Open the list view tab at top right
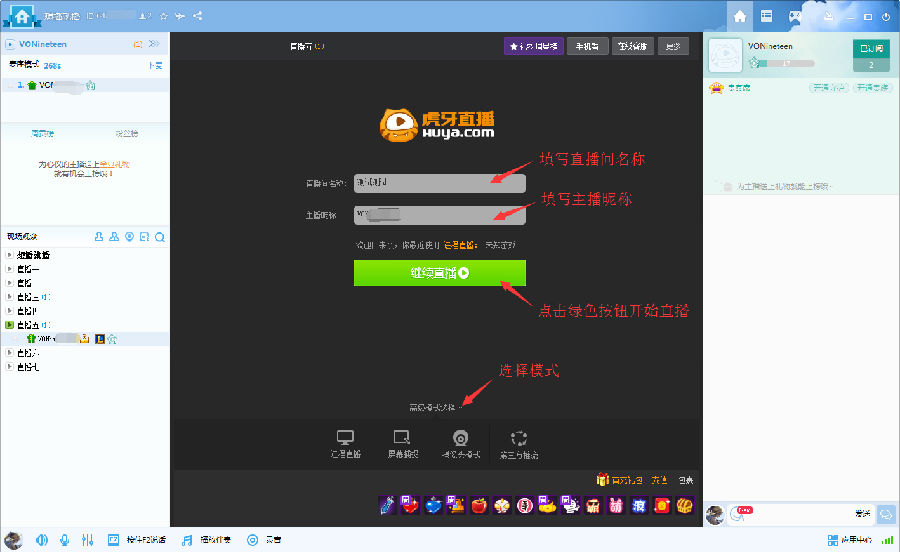This screenshot has height=552, width=900. [767, 16]
